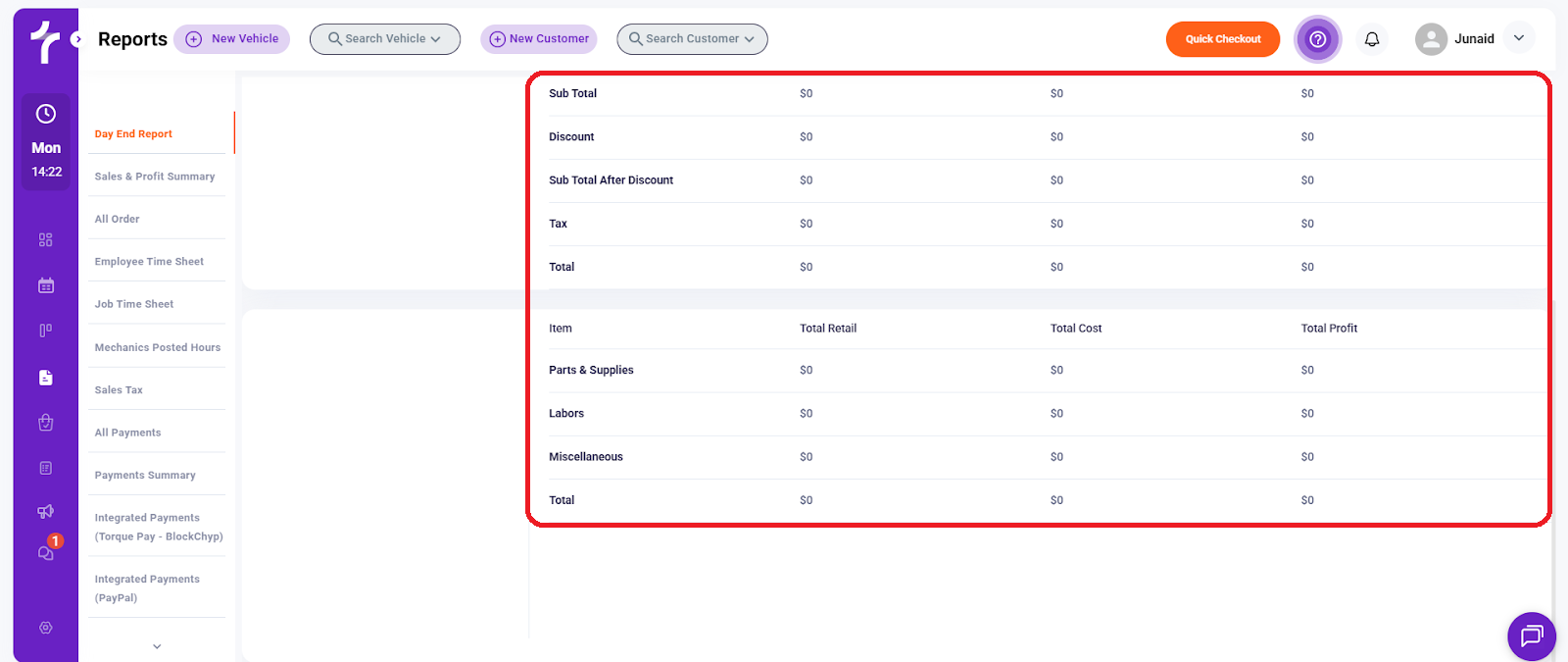Open the megaphone marketing icon
The width and height of the screenshot is (1568, 662).
pos(45,511)
